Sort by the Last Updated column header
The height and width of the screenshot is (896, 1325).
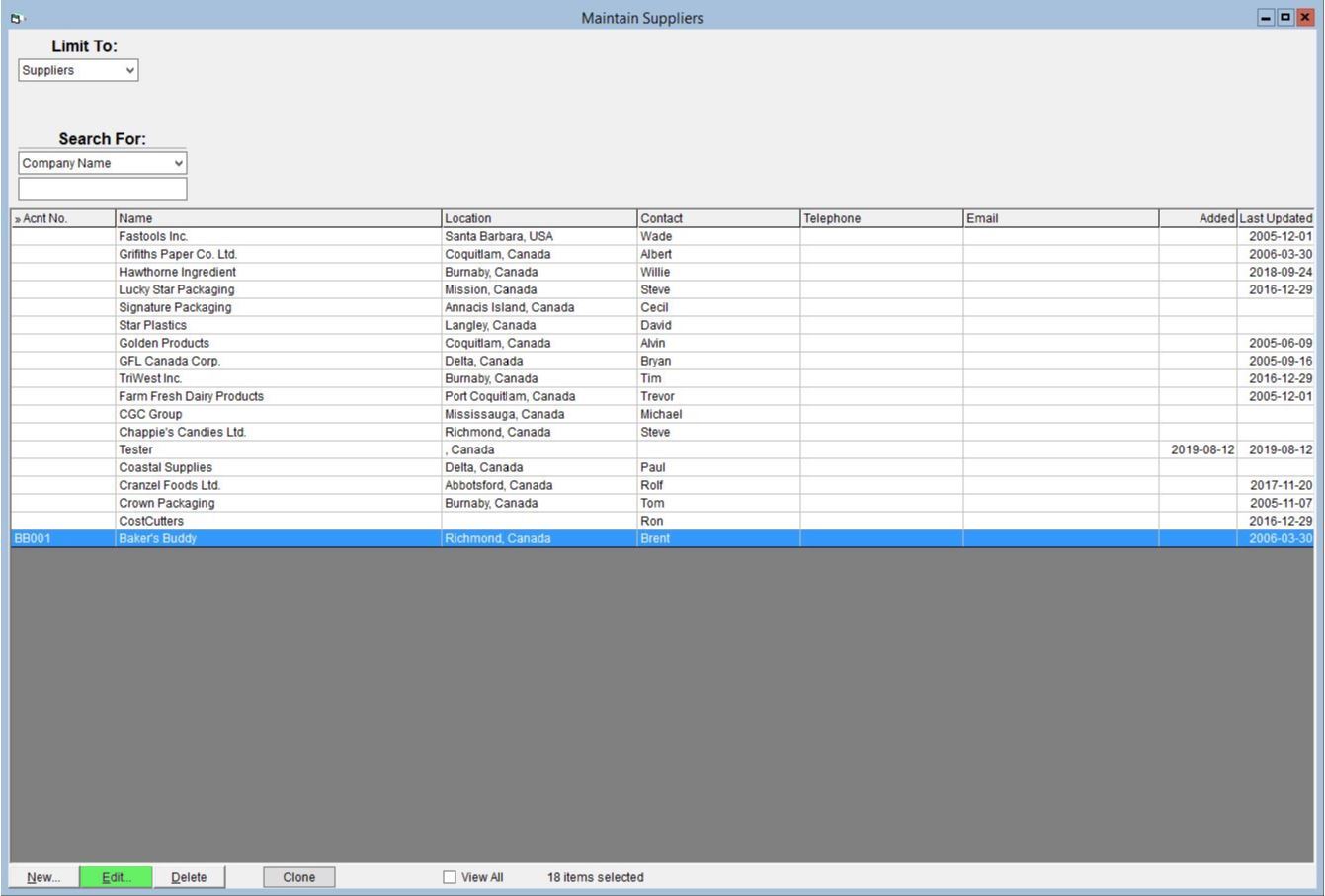tap(1276, 218)
